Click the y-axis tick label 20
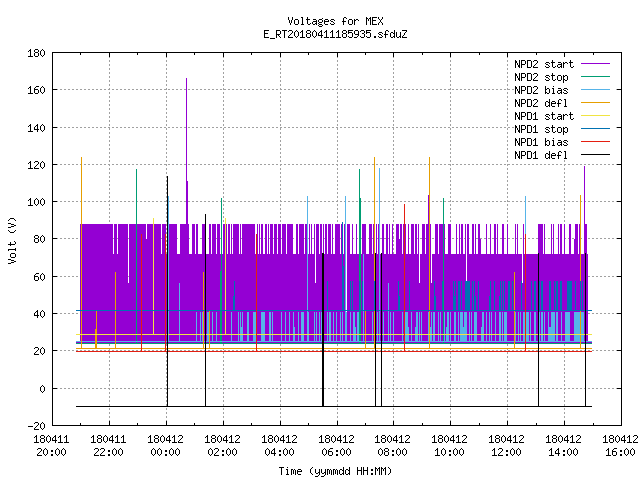 click(x=39, y=351)
